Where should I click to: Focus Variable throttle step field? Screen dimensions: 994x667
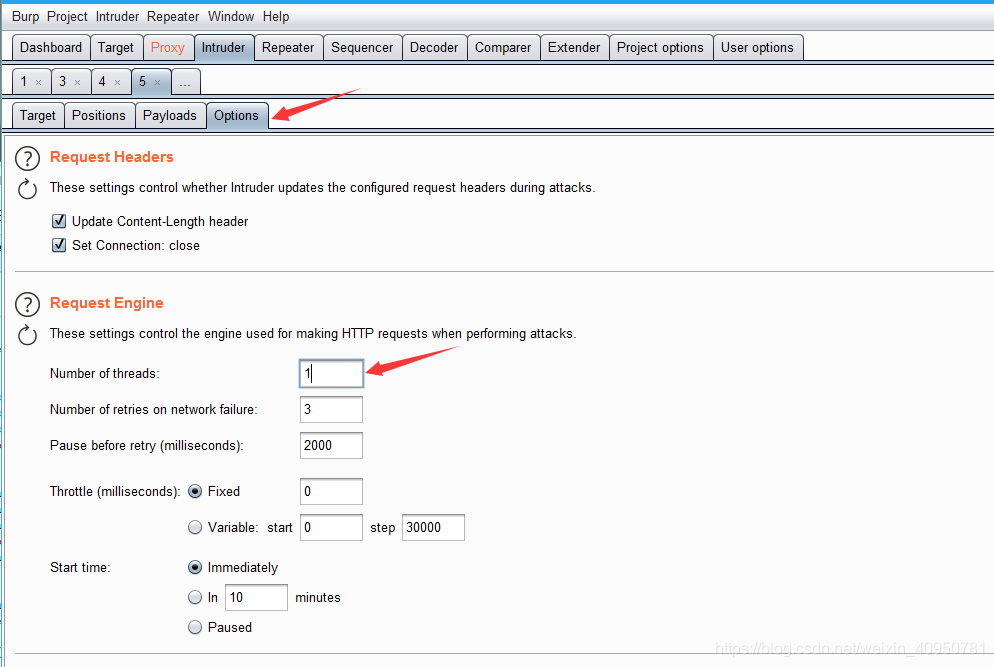(434, 528)
